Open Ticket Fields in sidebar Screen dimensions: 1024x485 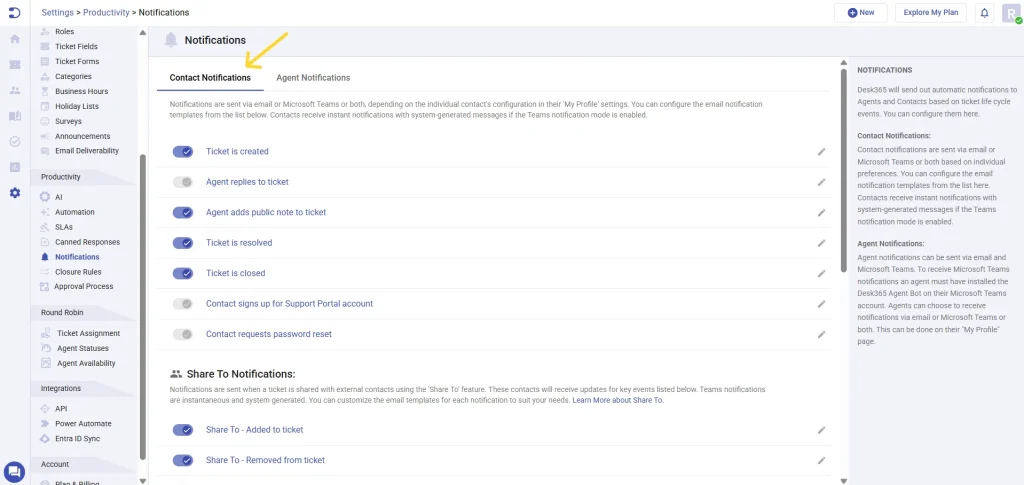click(x=76, y=46)
